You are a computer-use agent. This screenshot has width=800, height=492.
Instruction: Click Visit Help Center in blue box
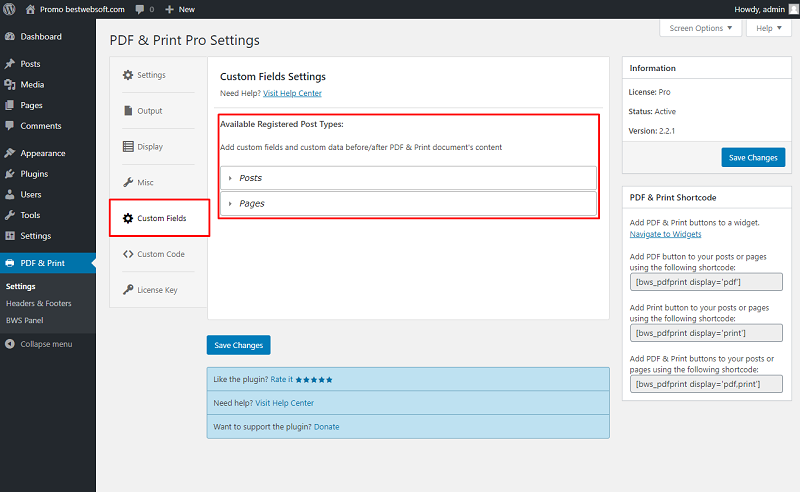pos(285,403)
